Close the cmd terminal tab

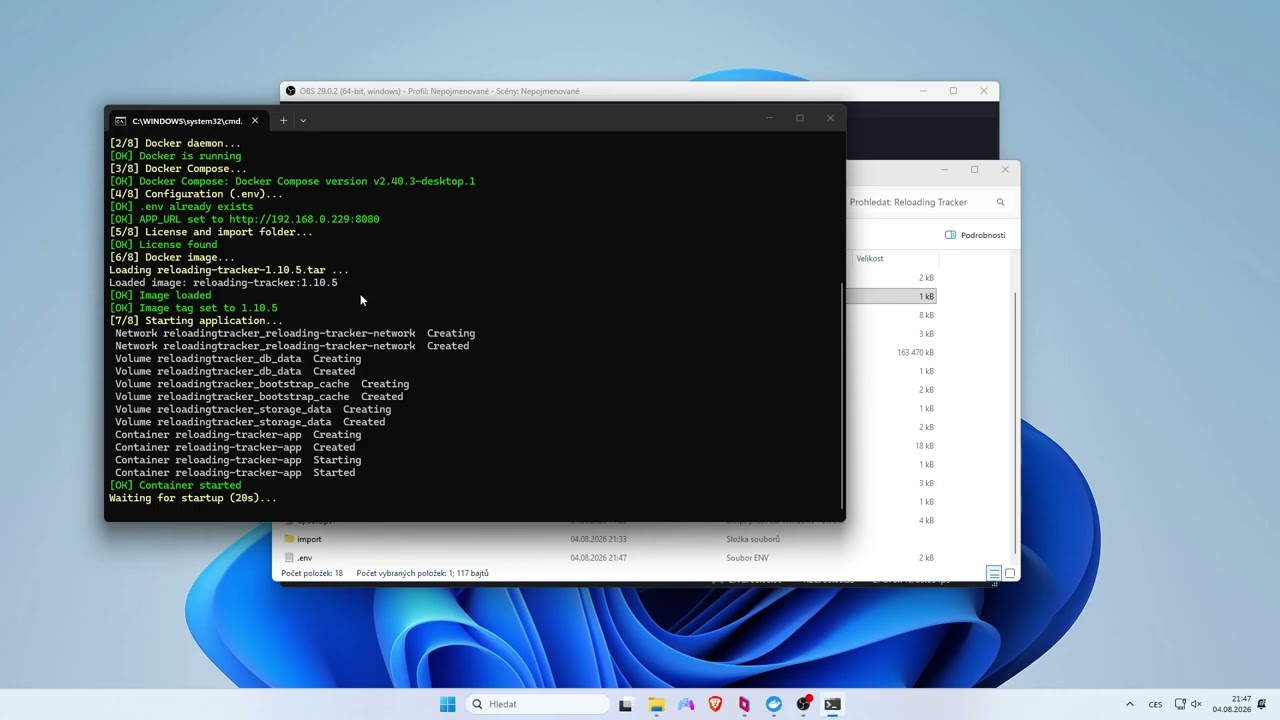click(x=255, y=121)
